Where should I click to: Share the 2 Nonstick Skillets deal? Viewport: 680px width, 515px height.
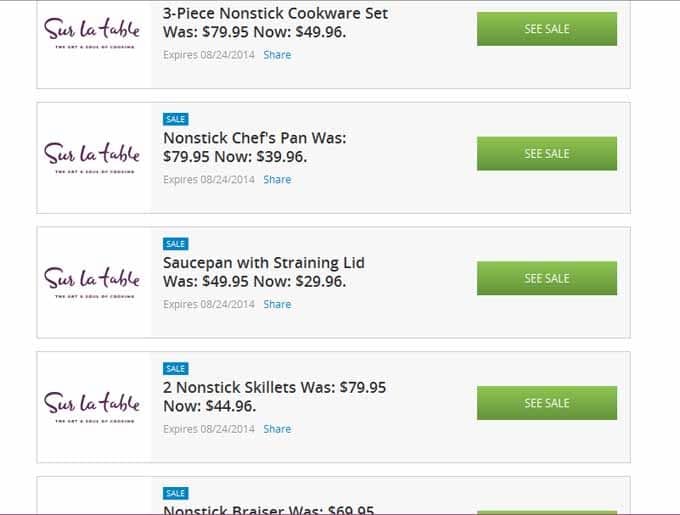click(277, 429)
